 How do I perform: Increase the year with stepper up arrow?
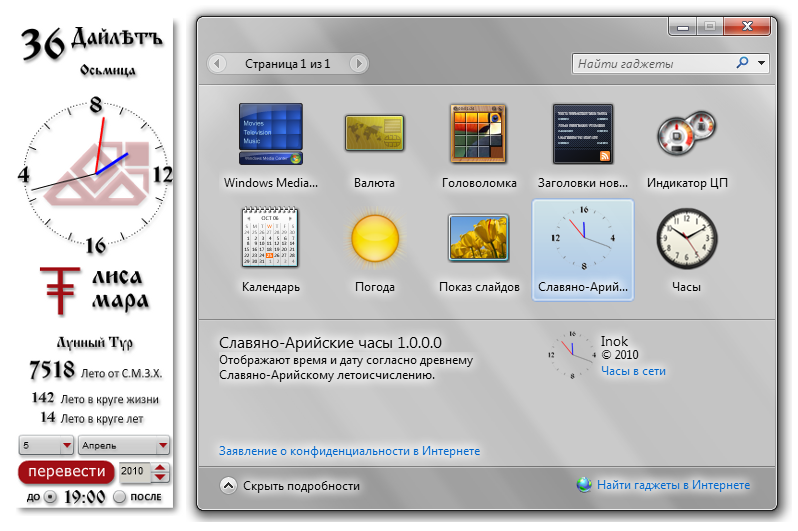(x=160, y=467)
